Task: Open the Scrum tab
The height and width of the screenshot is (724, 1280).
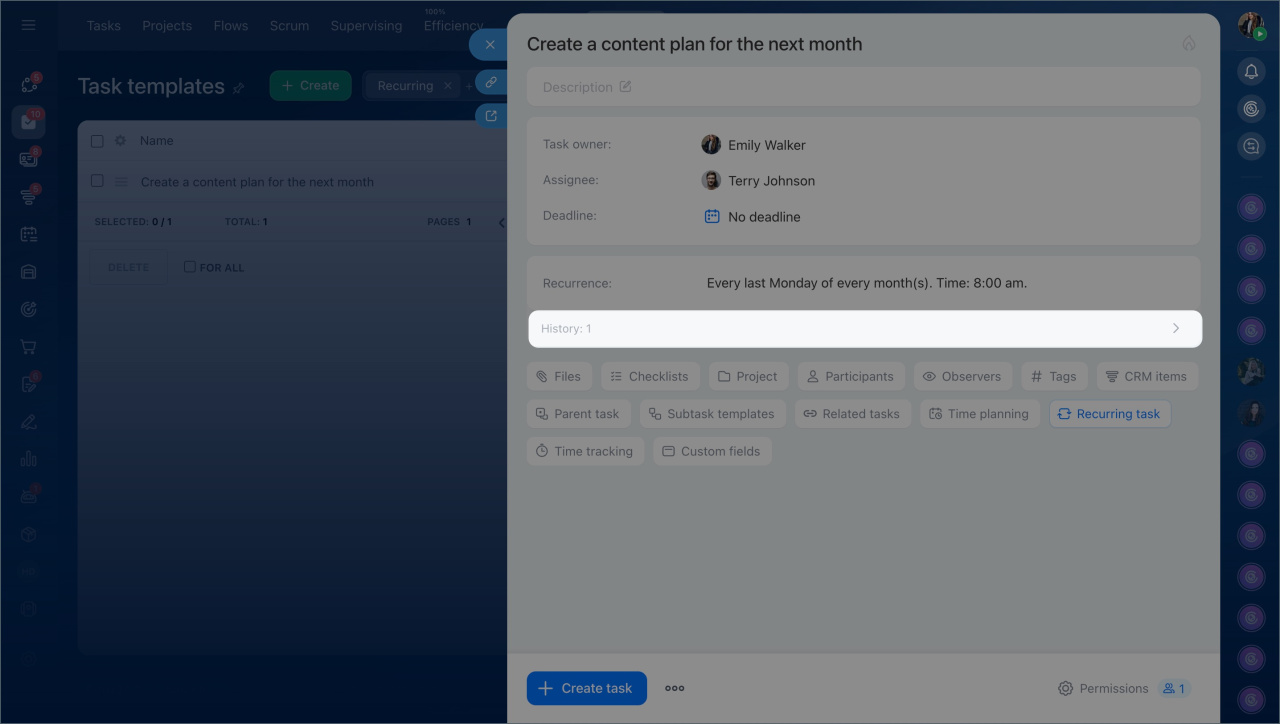Action: click(x=289, y=26)
